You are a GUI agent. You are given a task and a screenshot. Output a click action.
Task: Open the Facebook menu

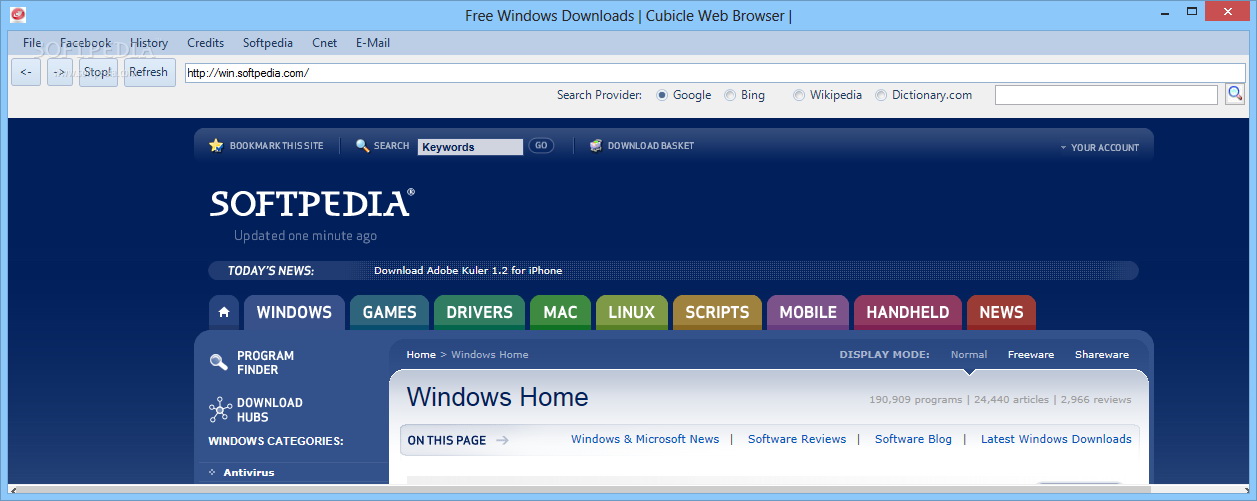click(85, 43)
